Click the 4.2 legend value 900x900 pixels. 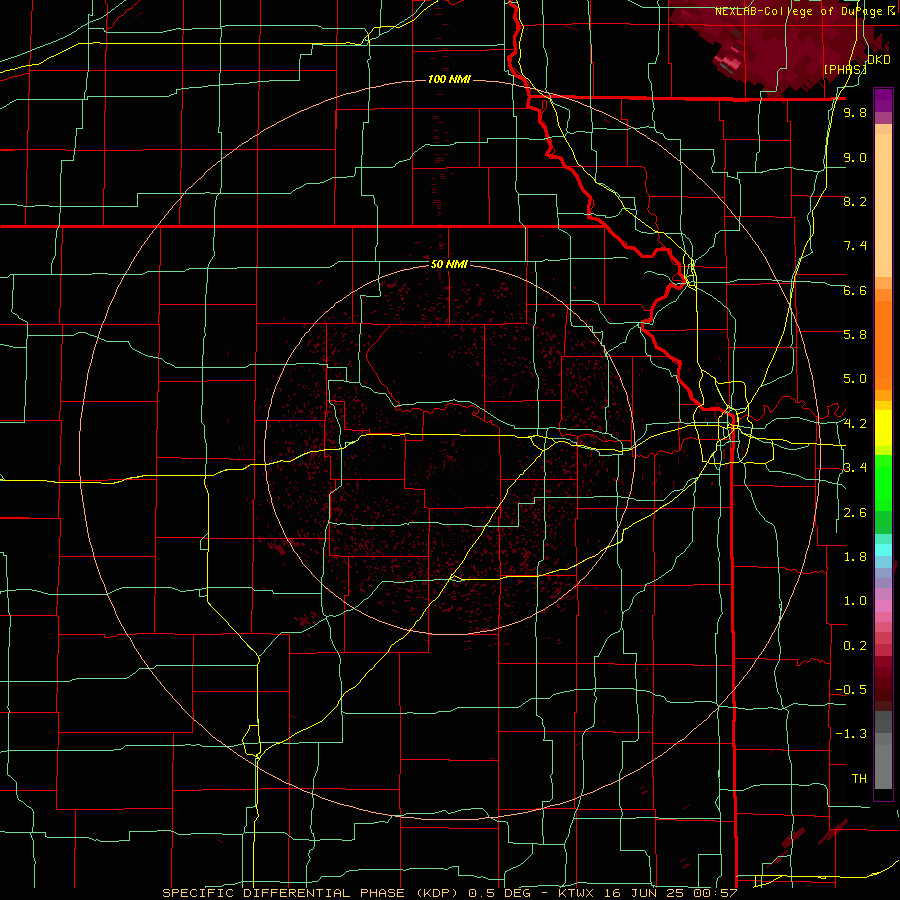[x=855, y=424]
